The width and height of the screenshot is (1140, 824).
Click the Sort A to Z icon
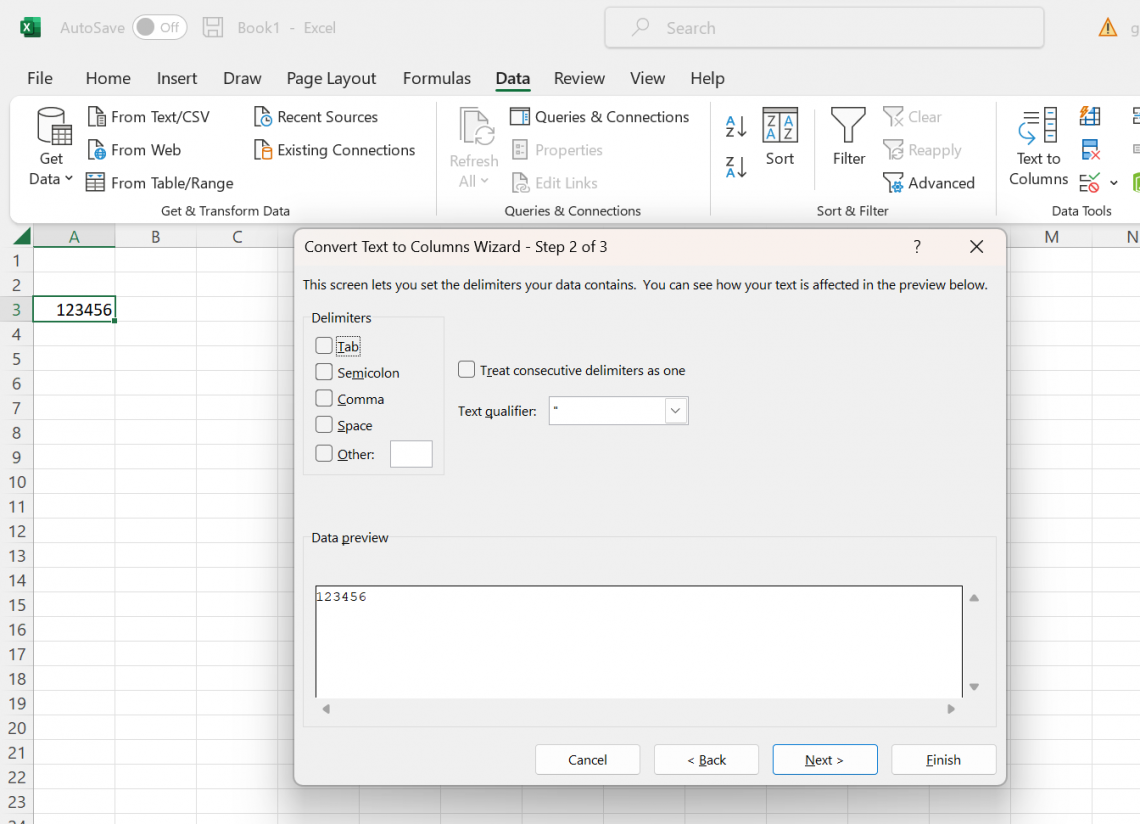[736, 126]
